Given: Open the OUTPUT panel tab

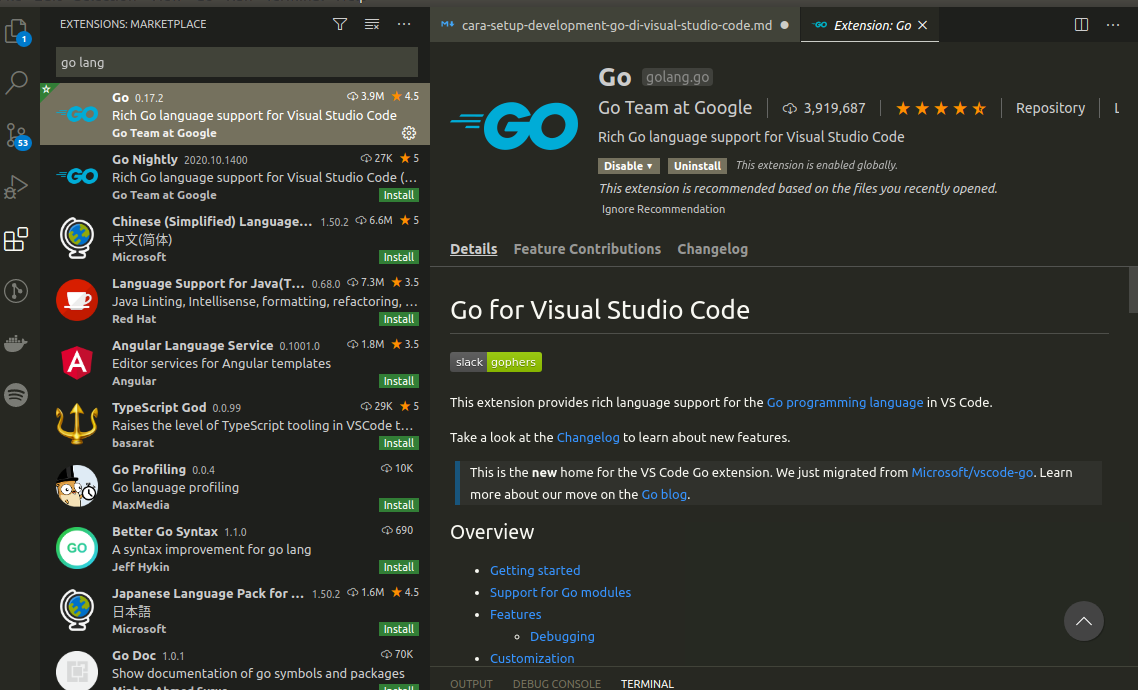Looking at the screenshot, I should coord(471,683).
